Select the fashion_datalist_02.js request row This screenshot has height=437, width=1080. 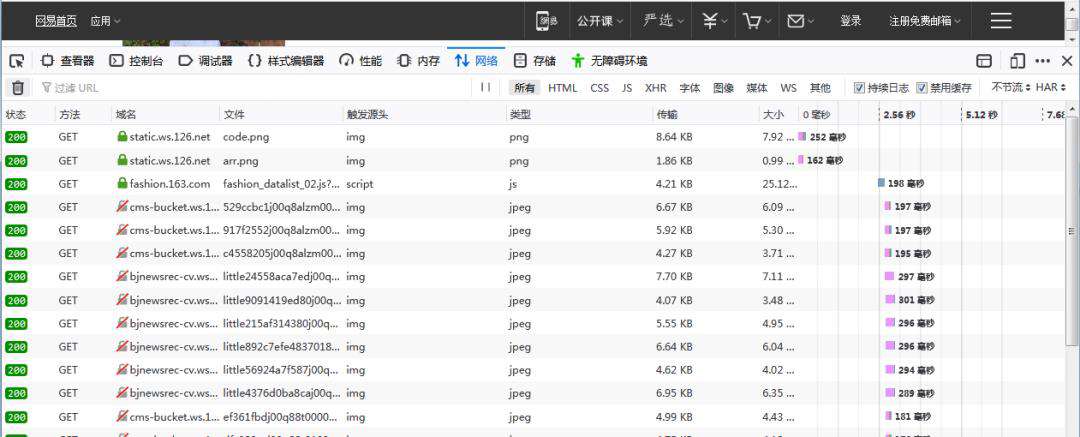point(534,184)
